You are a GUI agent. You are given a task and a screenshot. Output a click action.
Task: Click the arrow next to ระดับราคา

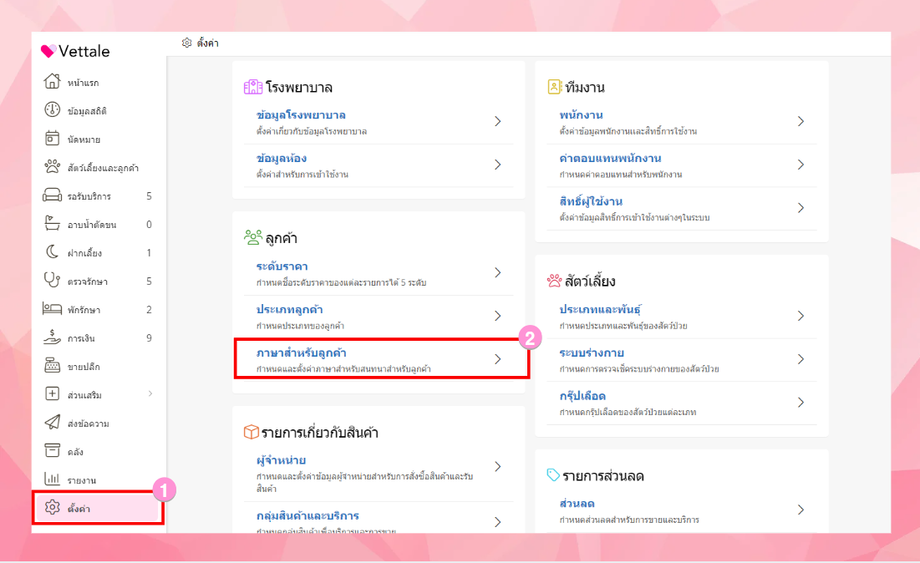coord(498,273)
